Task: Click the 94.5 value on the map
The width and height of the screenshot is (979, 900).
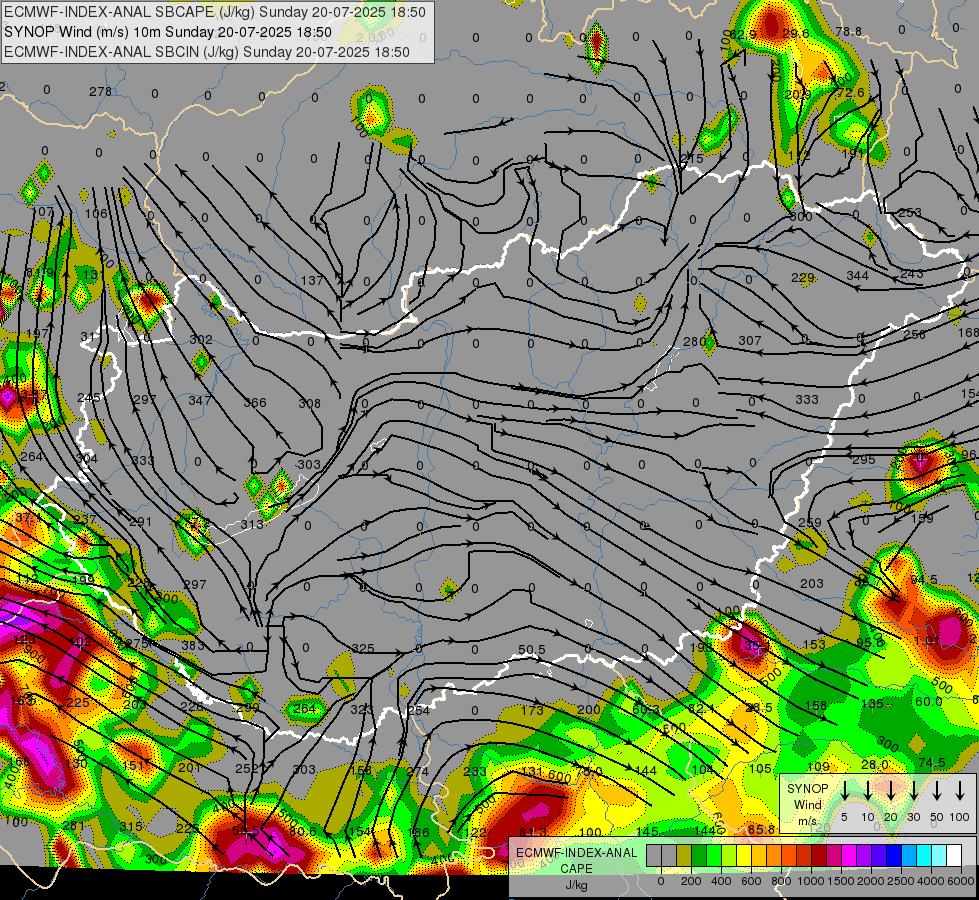Action: [x=923, y=580]
